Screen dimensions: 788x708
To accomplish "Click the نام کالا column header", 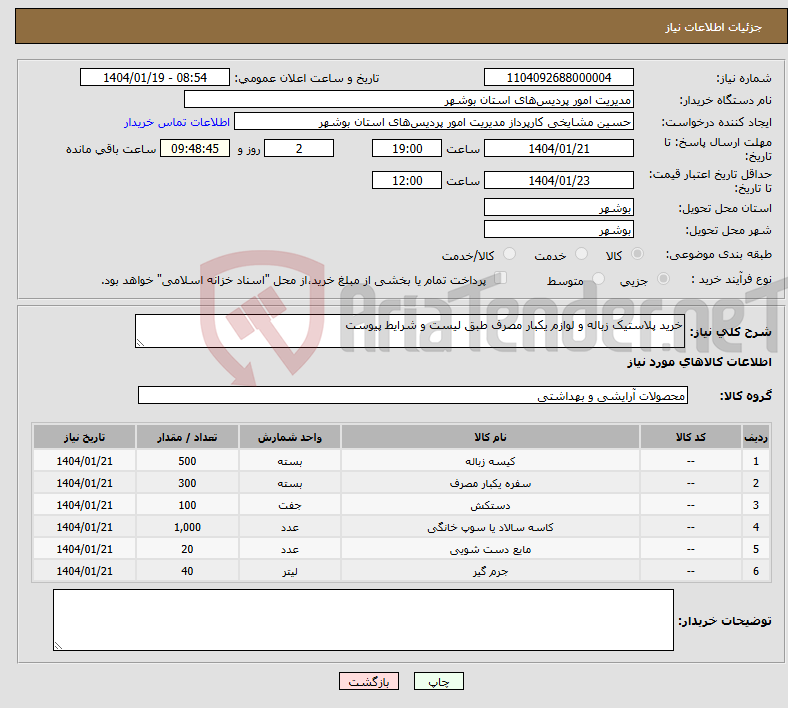I will tap(490, 438).
